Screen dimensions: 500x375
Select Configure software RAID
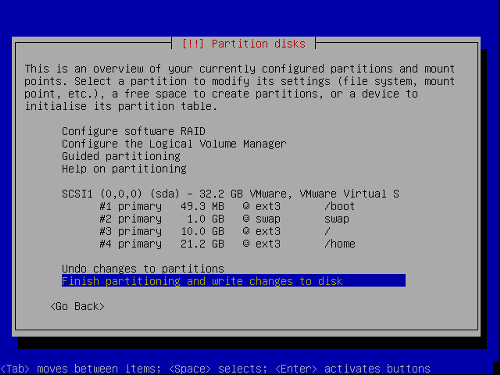coord(134,132)
